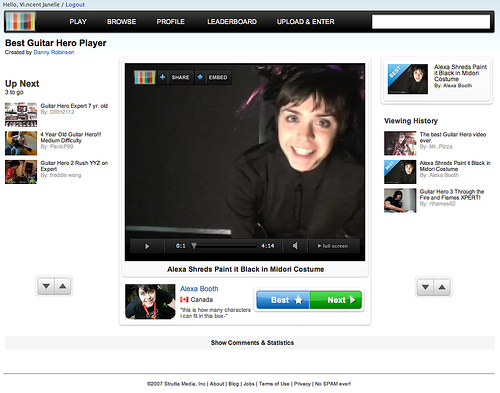Screen dimensions: 500x393
Task: Open the Terms of Use footer link
Action: point(274,384)
